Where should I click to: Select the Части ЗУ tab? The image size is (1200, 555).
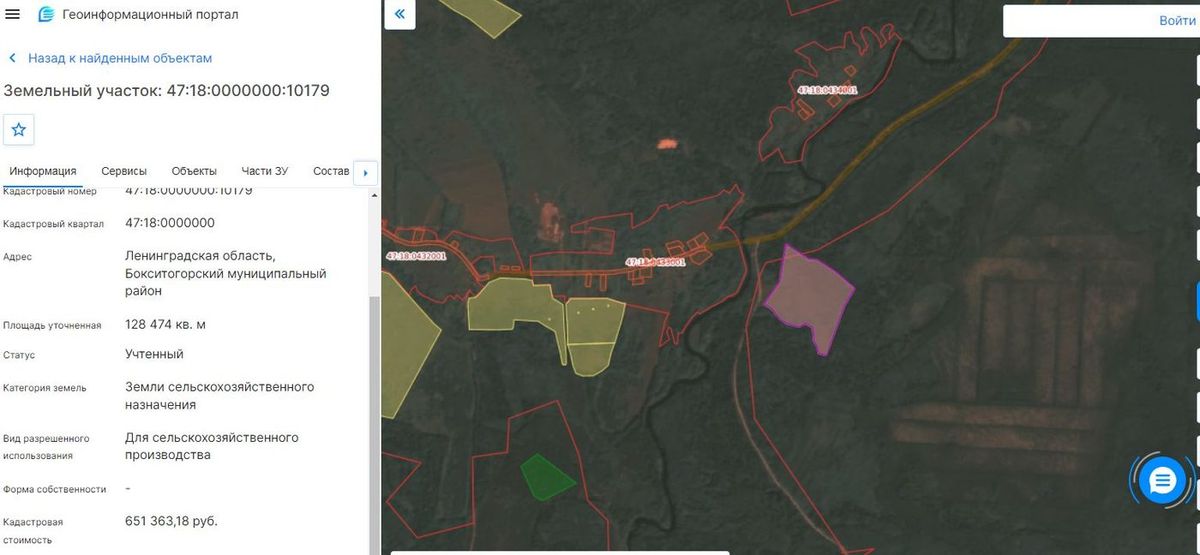[x=265, y=171]
